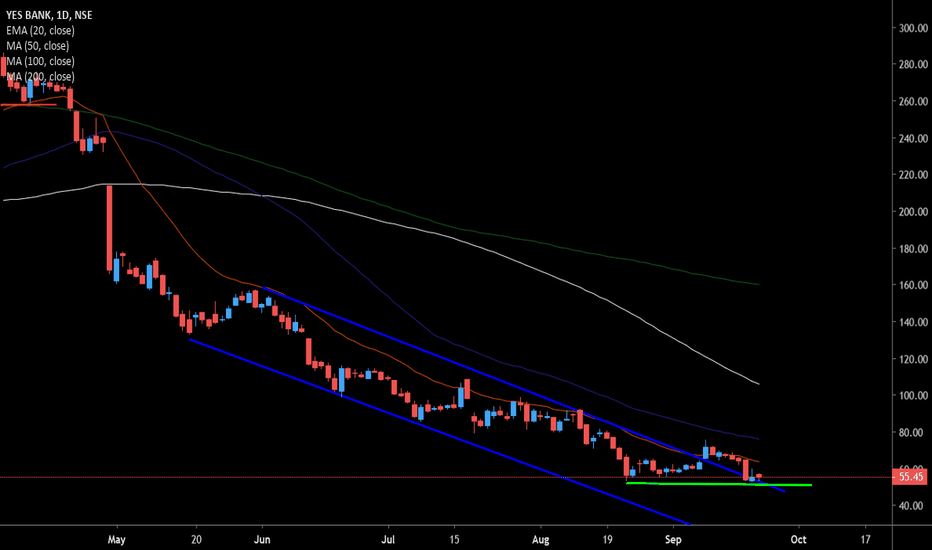Click the Aug label on time axis
Screen dimensions: 932x550
540,540
